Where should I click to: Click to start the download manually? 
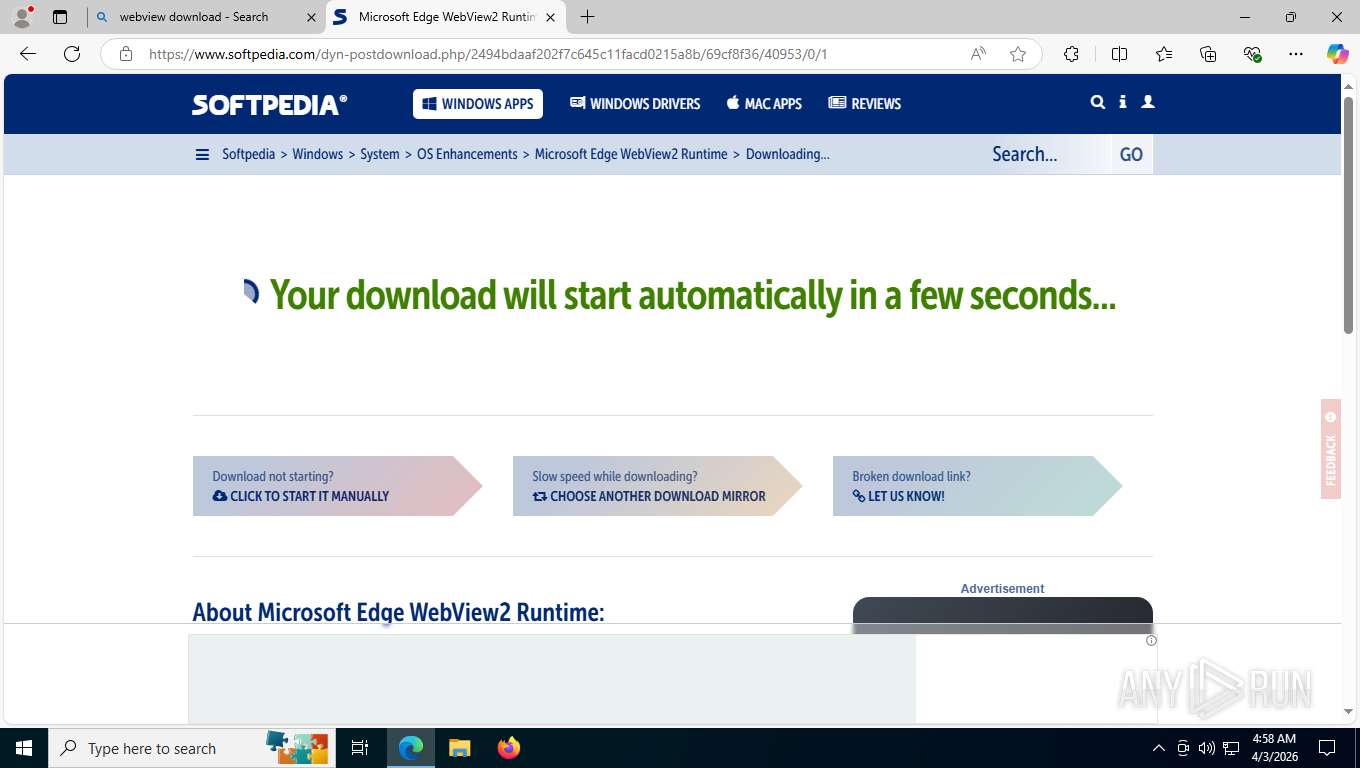tap(337, 486)
